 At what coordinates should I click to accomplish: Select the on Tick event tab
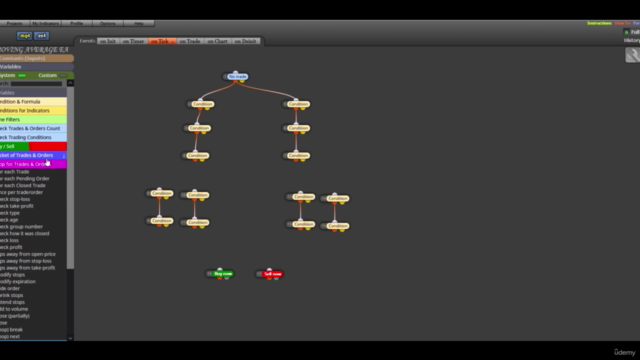click(162, 41)
